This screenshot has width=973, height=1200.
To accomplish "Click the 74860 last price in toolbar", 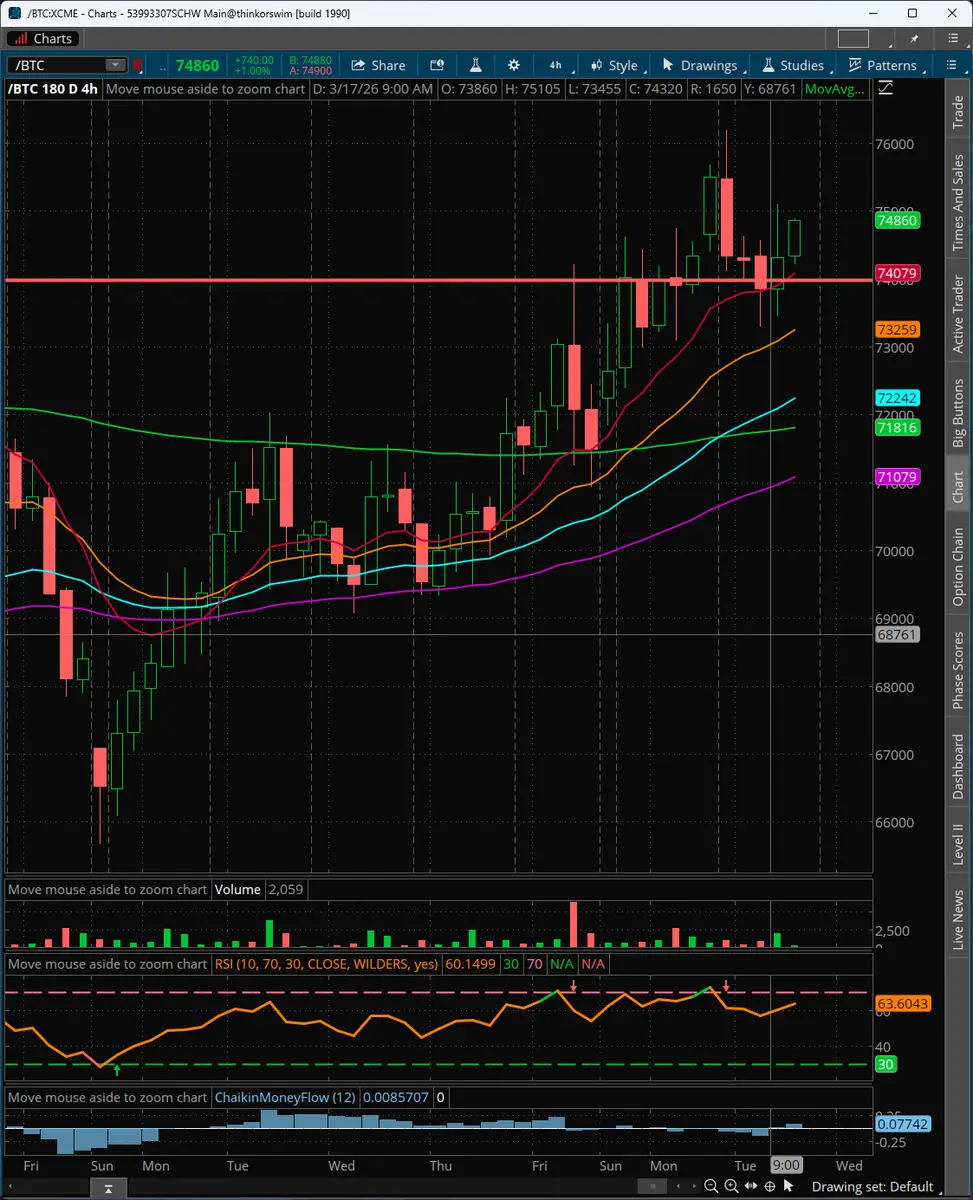I will [x=197, y=65].
